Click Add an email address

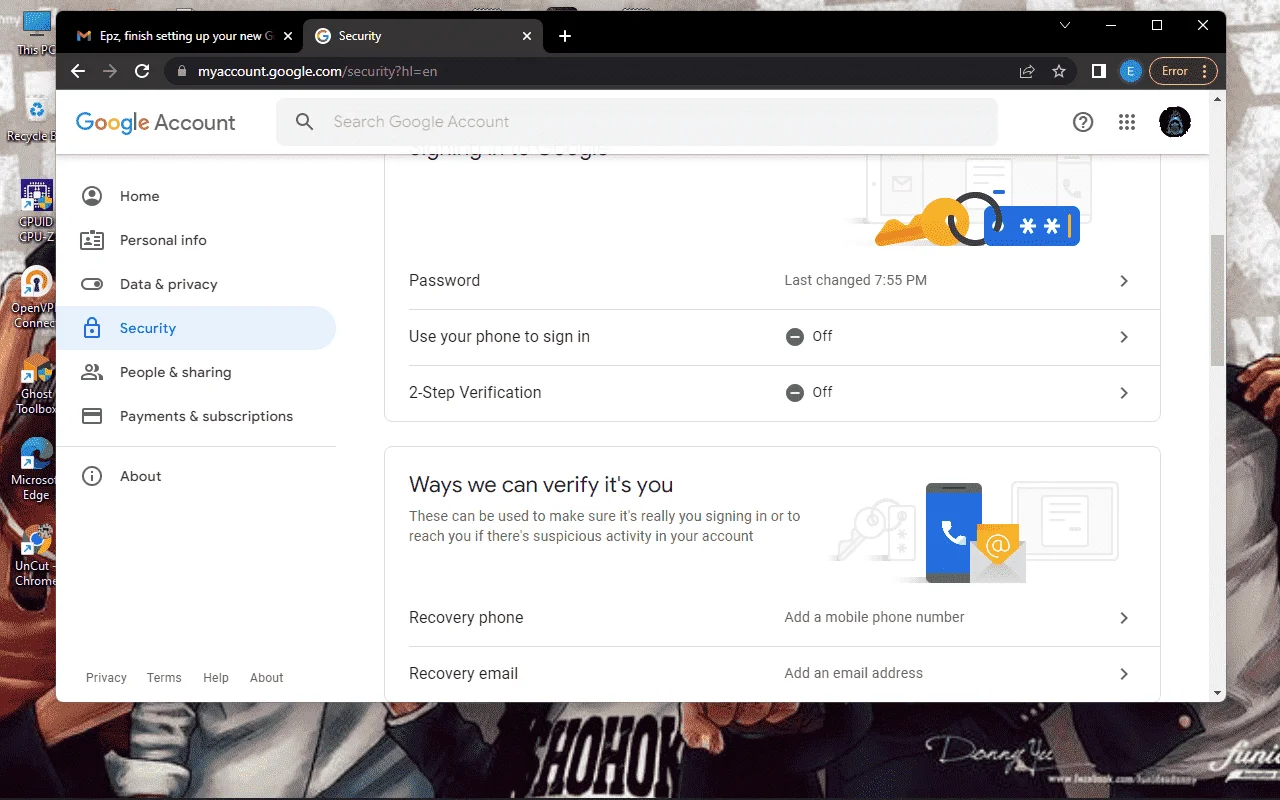[853, 673]
